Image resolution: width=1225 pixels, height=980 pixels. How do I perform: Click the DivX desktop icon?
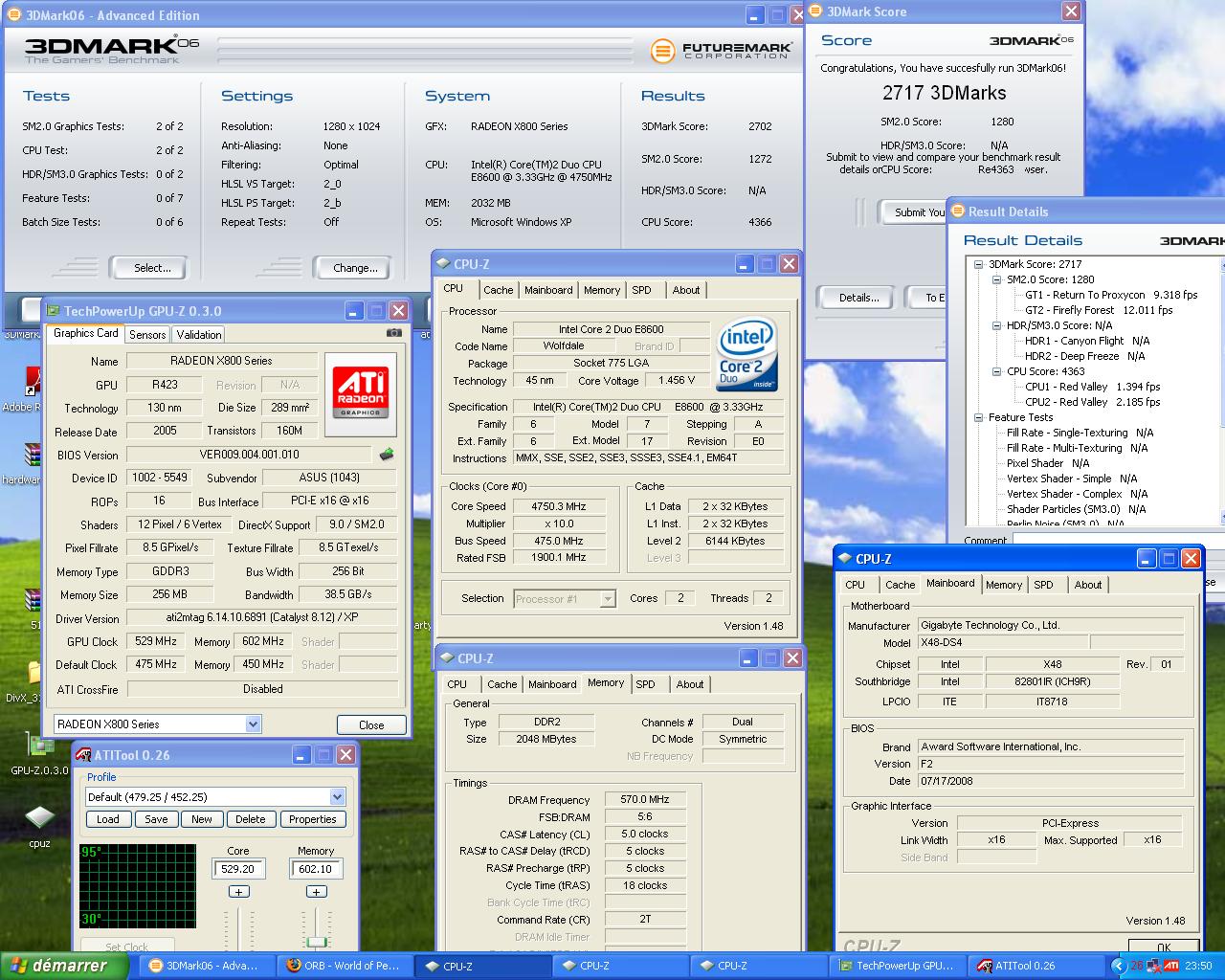[31, 681]
